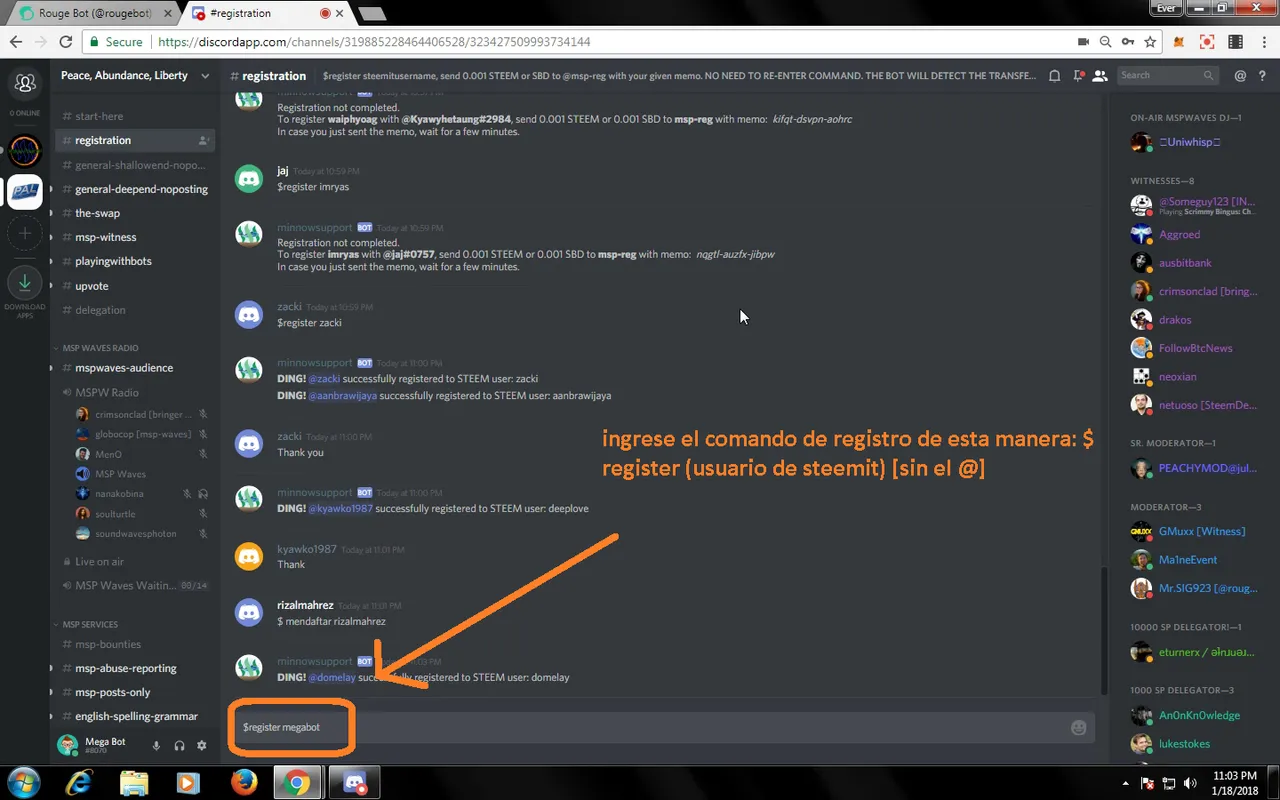1280x800 pixels.
Task: Open Windows Explorer folder in taskbar
Action: (x=133, y=782)
